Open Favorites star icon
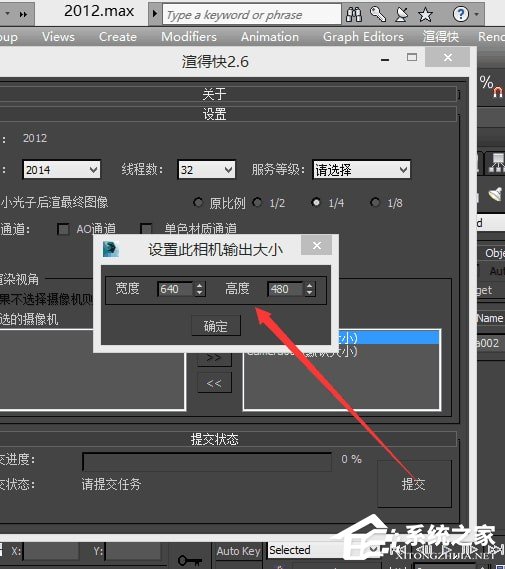 [x=425, y=15]
